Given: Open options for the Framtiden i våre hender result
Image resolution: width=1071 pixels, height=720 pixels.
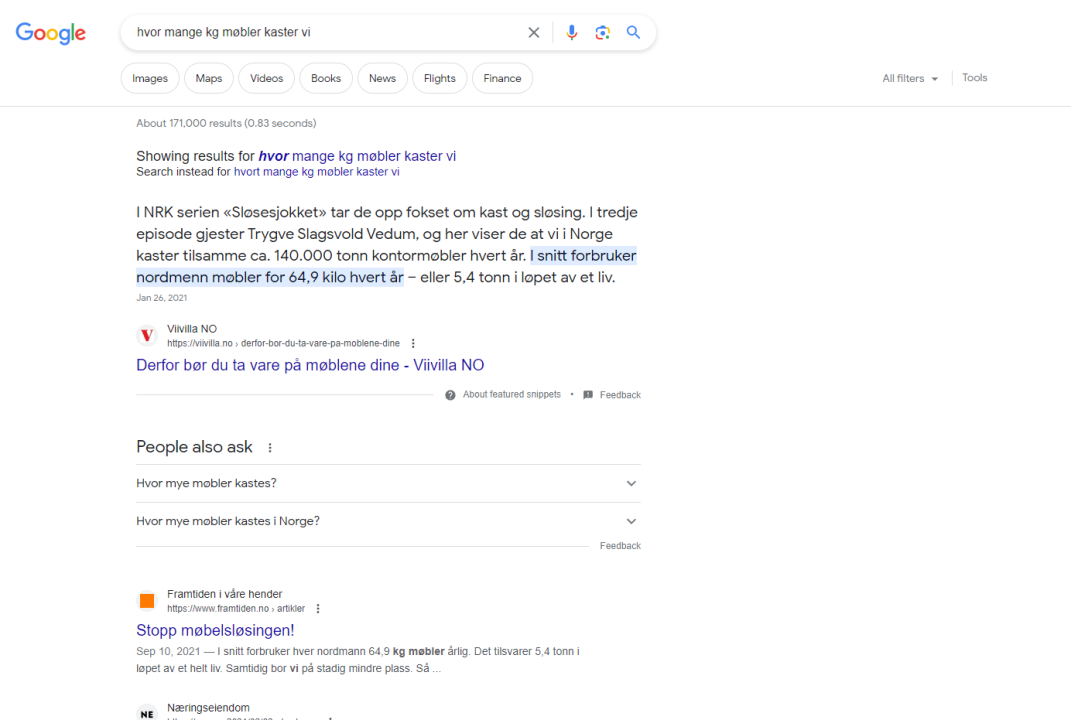Looking at the screenshot, I should [x=317, y=608].
